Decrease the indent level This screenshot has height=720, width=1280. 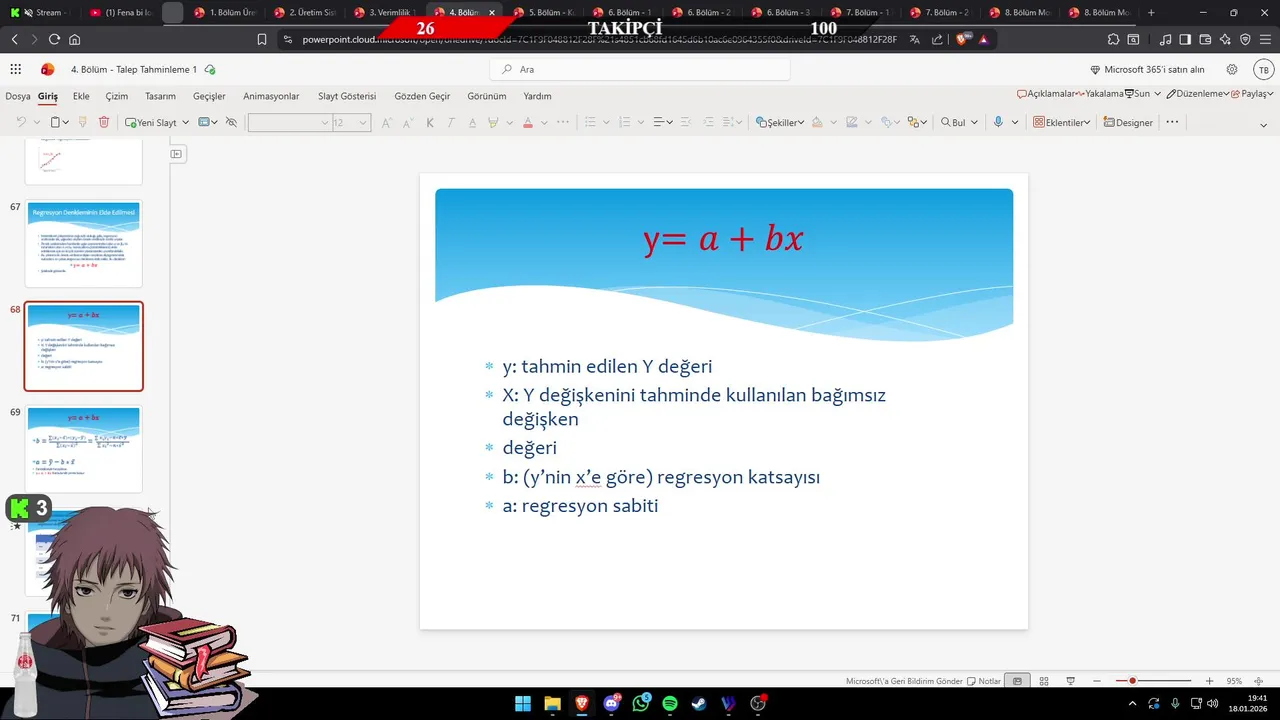687,122
